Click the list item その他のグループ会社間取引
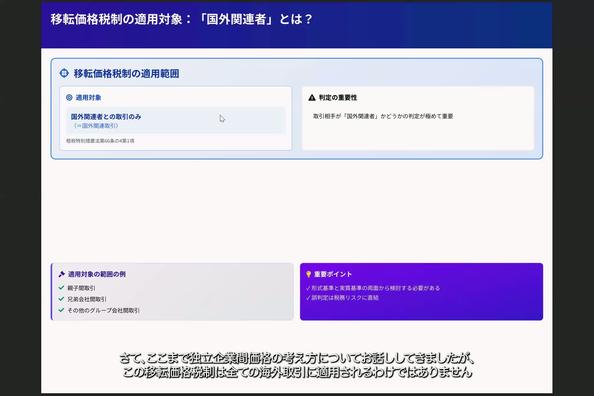The image size is (594, 396). click(103, 310)
